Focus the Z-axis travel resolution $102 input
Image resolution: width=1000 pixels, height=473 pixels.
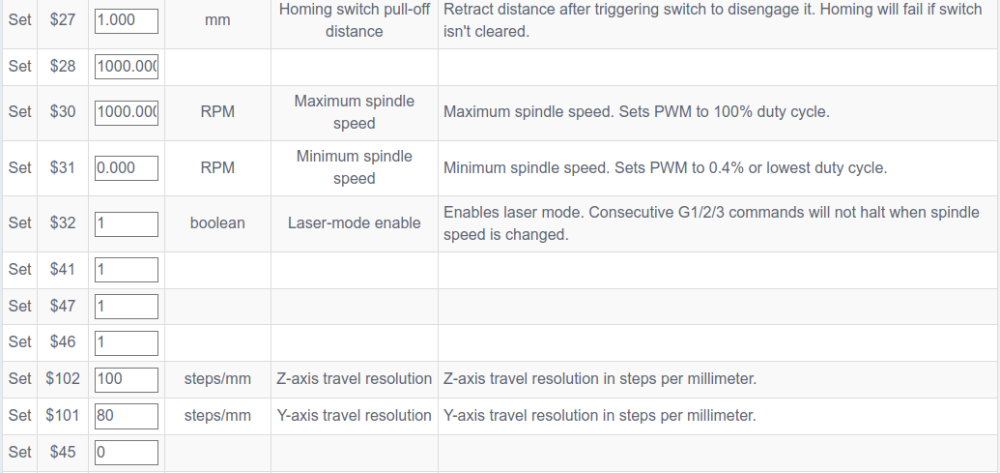(126, 379)
